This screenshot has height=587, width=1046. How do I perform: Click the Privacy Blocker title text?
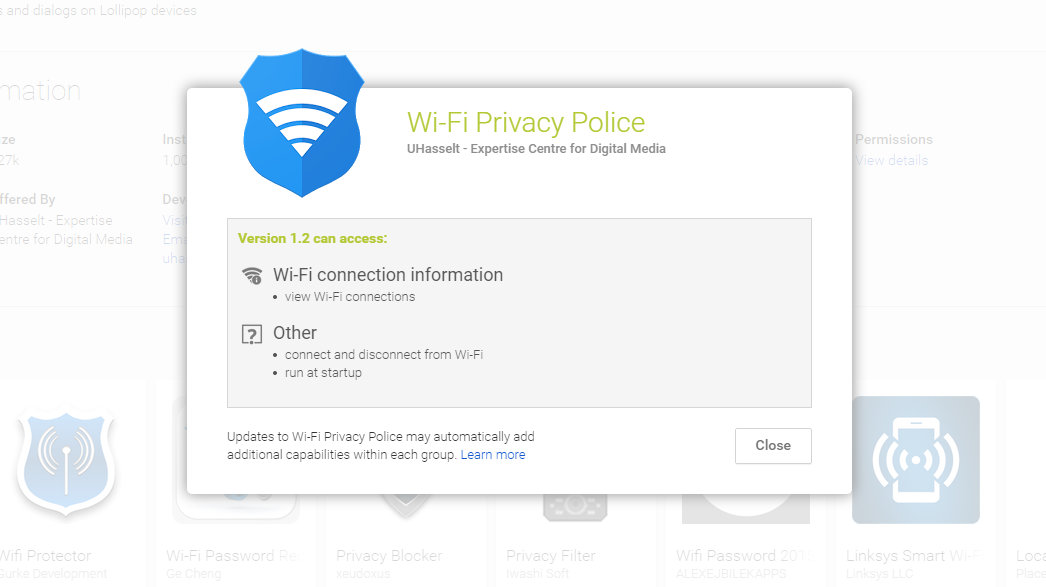coord(389,556)
